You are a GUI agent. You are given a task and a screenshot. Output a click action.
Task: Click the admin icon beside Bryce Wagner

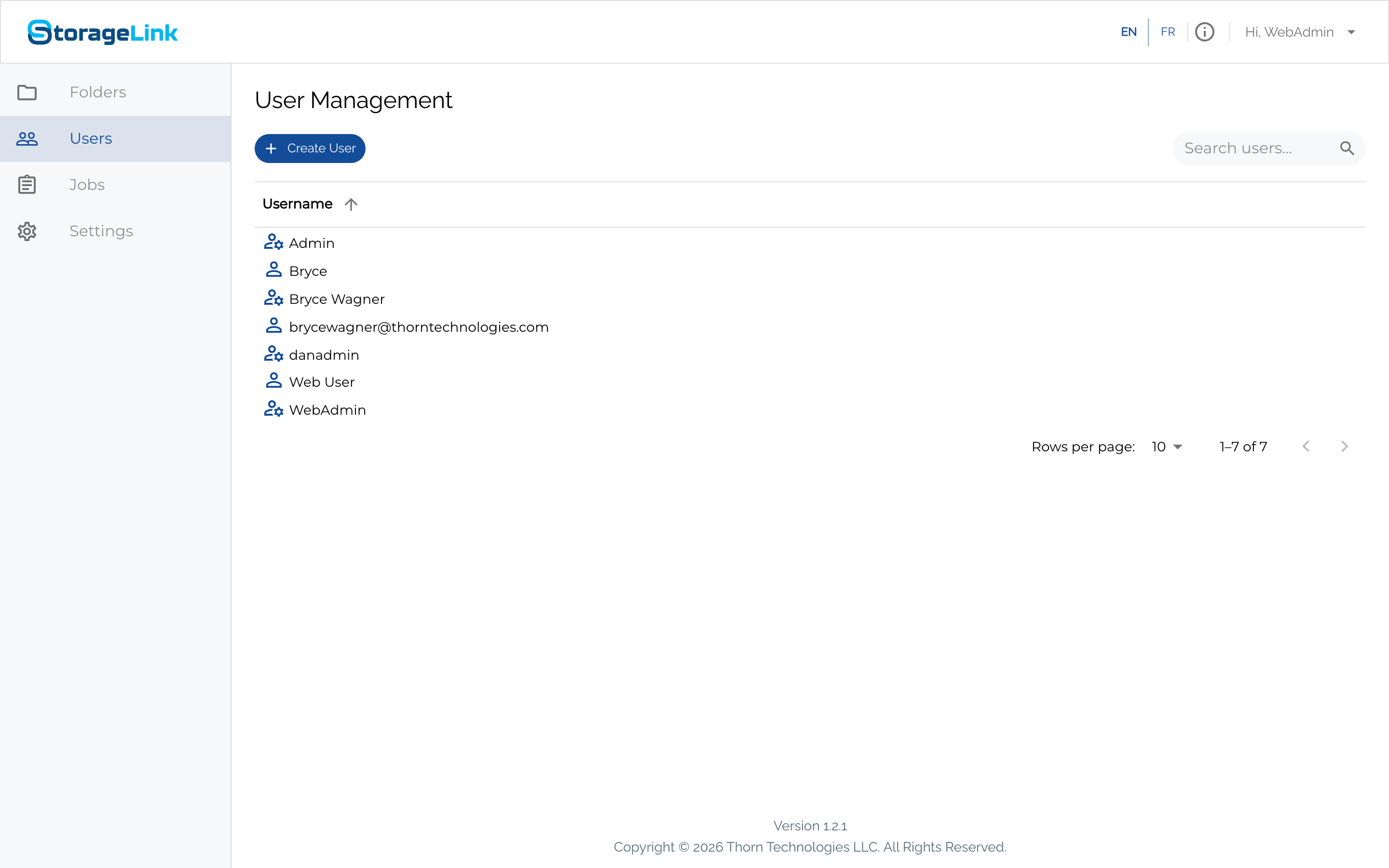pos(274,298)
